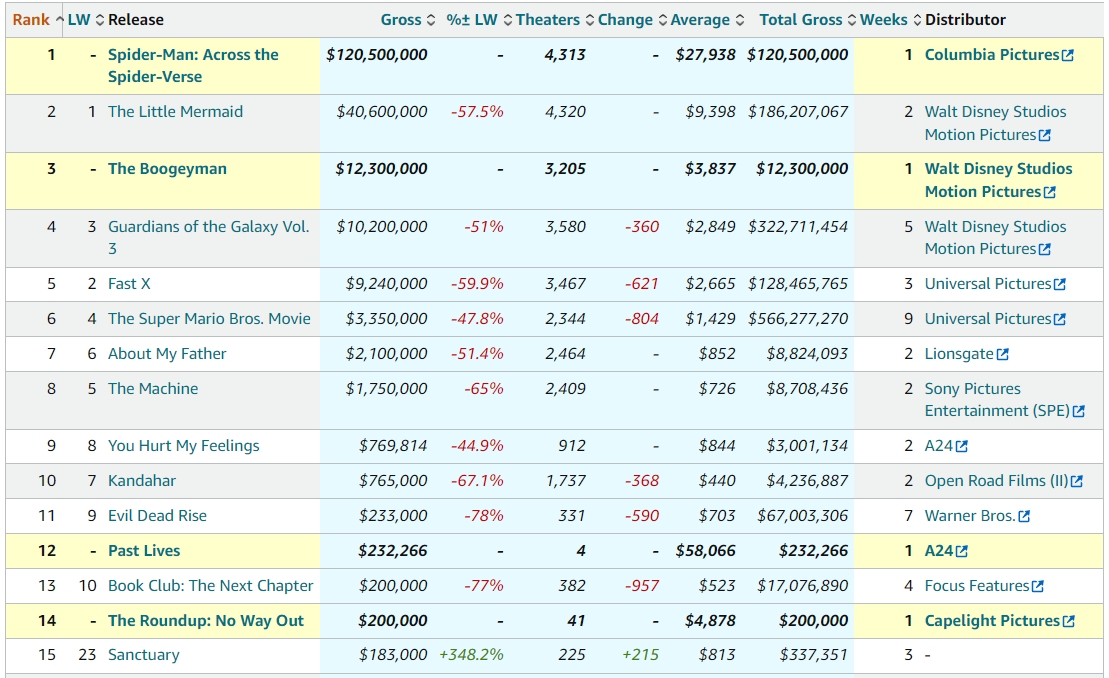Click external link icon beside Warner Bros.
The image size is (1109, 678).
tap(1023, 517)
